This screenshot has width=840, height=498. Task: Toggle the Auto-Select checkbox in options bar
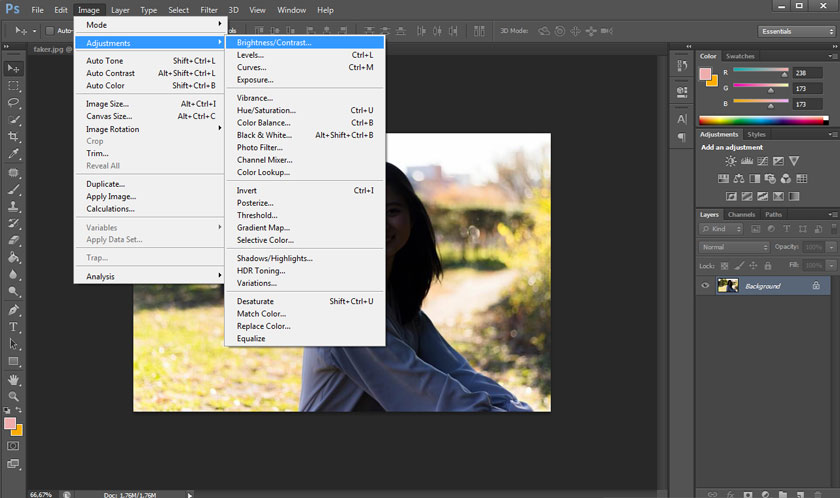50,31
